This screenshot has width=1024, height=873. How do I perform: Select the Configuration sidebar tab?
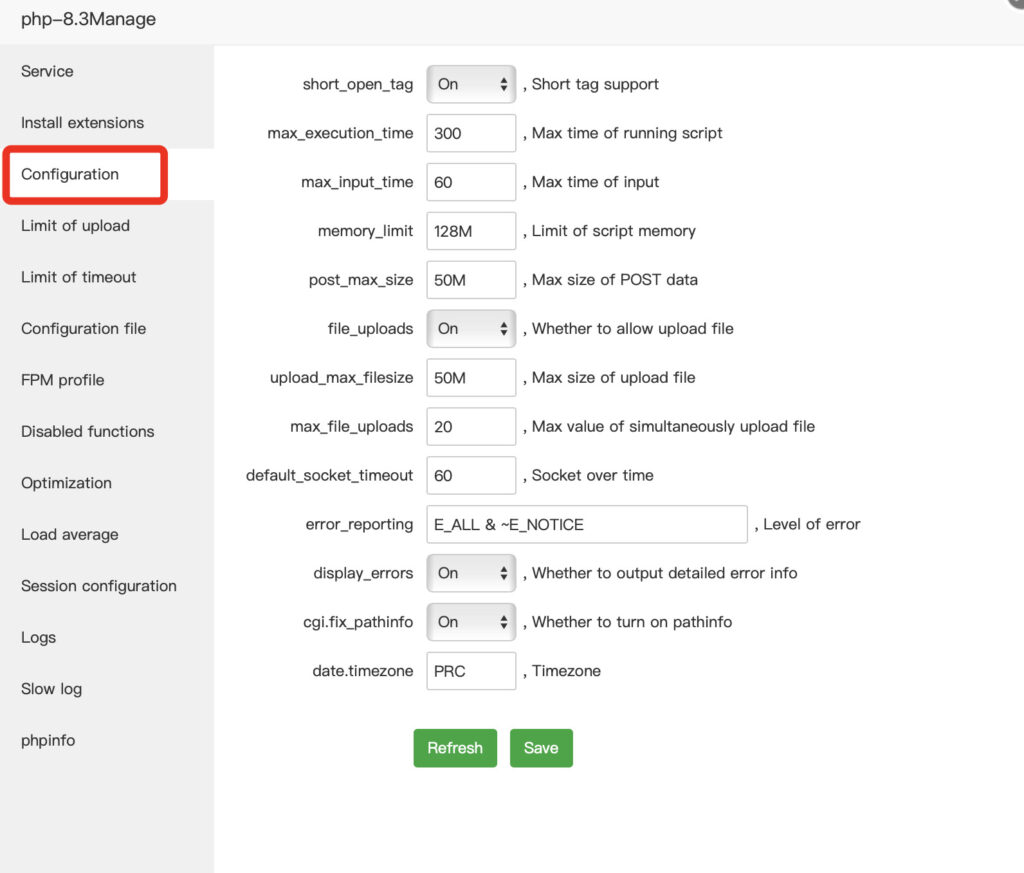tap(70, 175)
